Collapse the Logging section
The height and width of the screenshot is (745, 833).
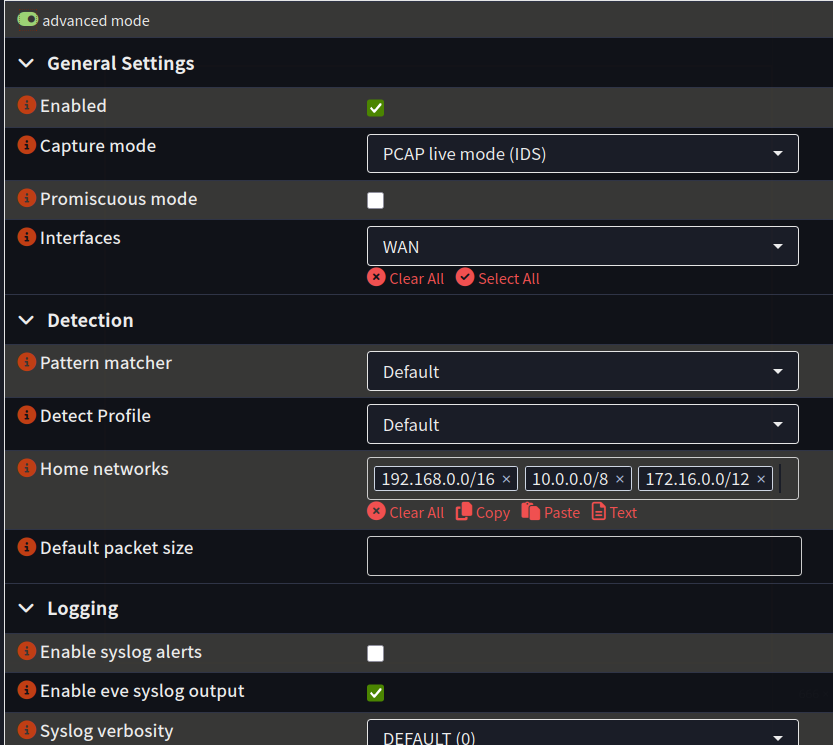(x=26, y=608)
